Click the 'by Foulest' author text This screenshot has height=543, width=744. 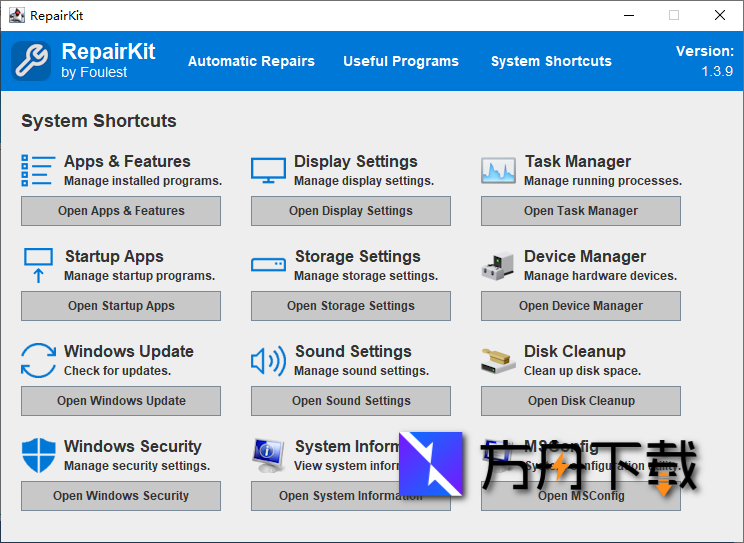94,72
